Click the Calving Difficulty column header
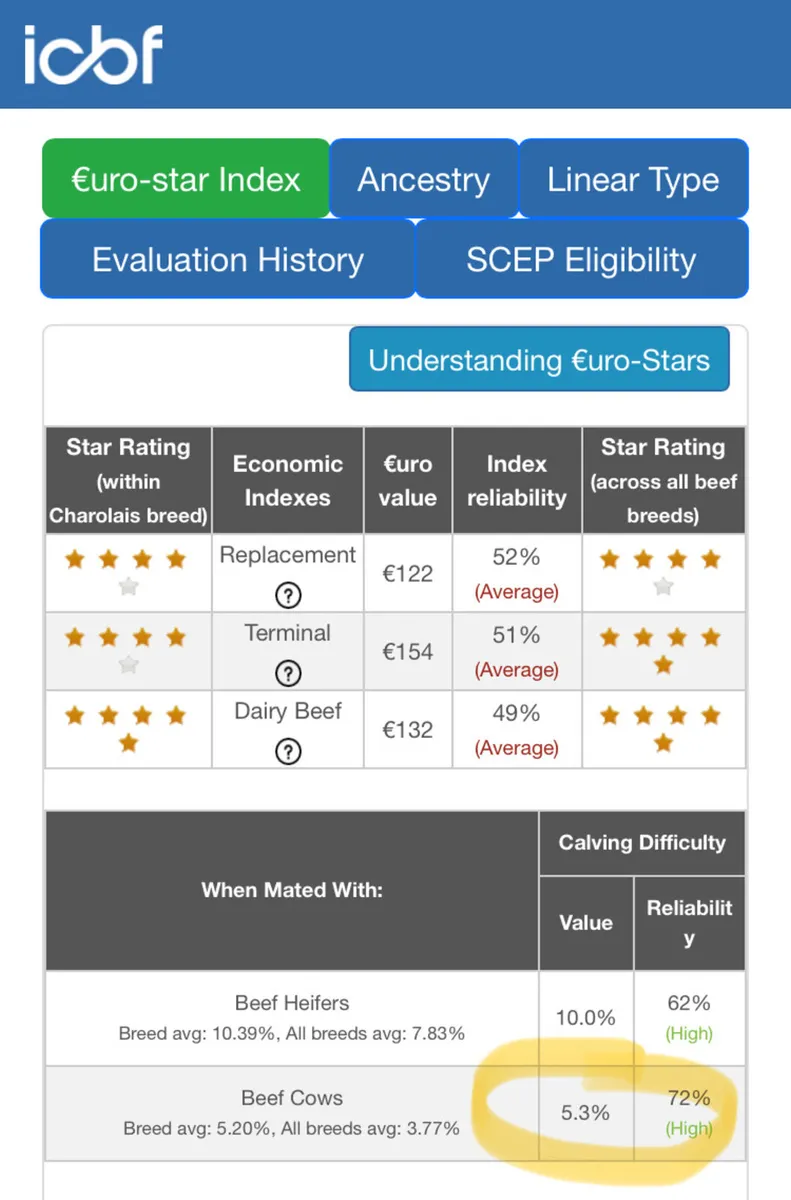 click(x=642, y=842)
